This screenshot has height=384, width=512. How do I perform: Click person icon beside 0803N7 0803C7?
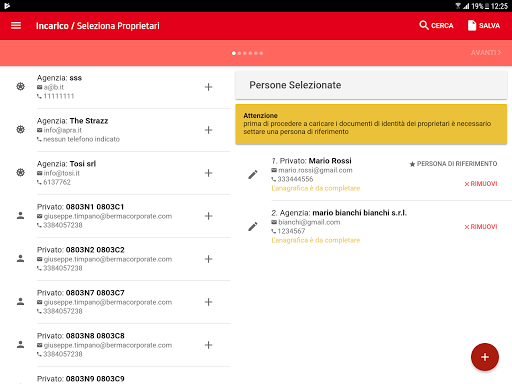[x=20, y=301]
